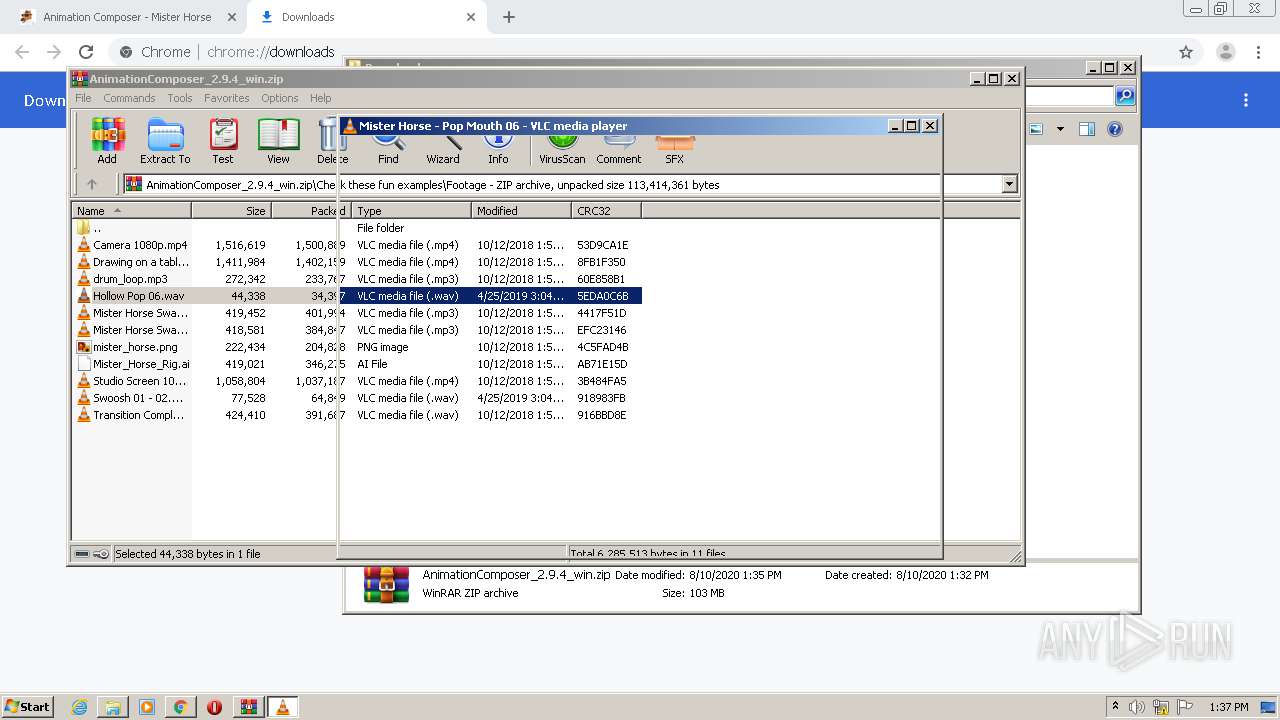Click the Test archive toolbar icon
This screenshot has height=720, width=1280.
pos(223,141)
